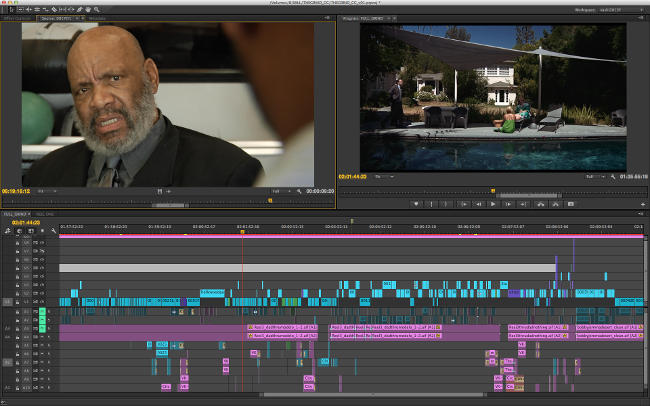
Task: Select the Slip tool
Action: click(x=62, y=9)
